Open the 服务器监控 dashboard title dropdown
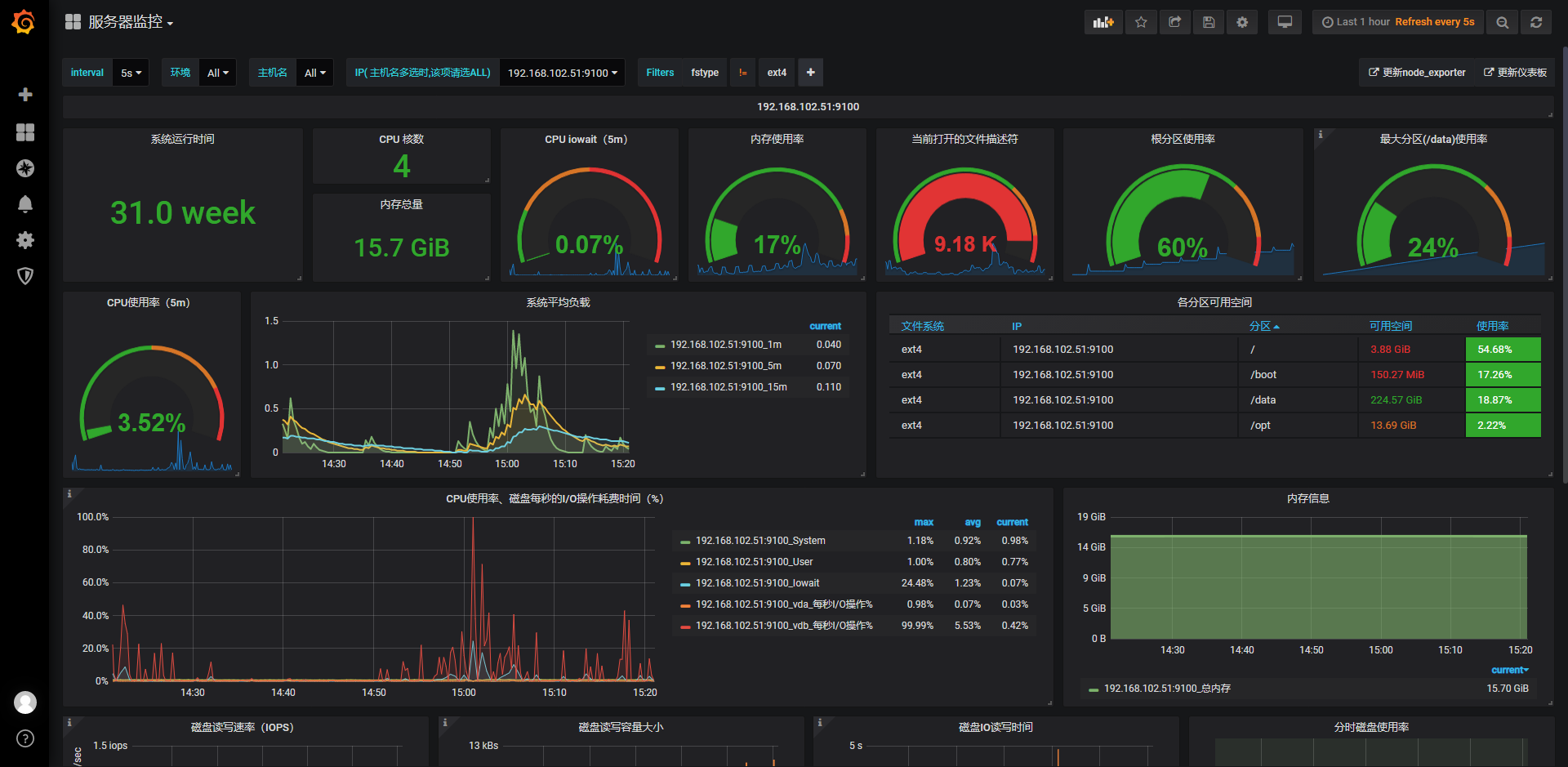Image resolution: width=1568 pixels, height=767 pixels. coord(131,22)
